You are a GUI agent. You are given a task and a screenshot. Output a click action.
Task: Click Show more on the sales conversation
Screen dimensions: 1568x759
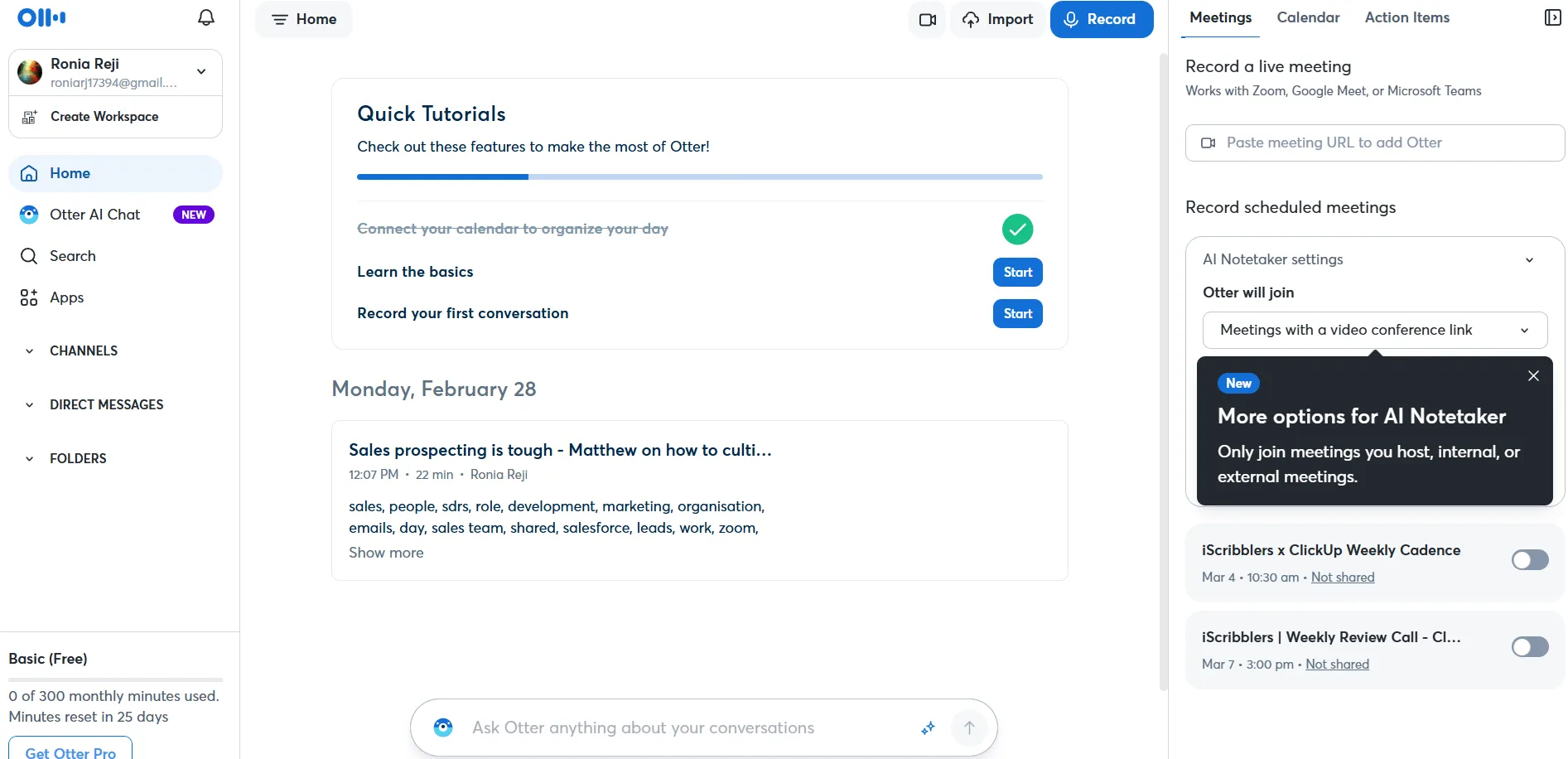386,553
